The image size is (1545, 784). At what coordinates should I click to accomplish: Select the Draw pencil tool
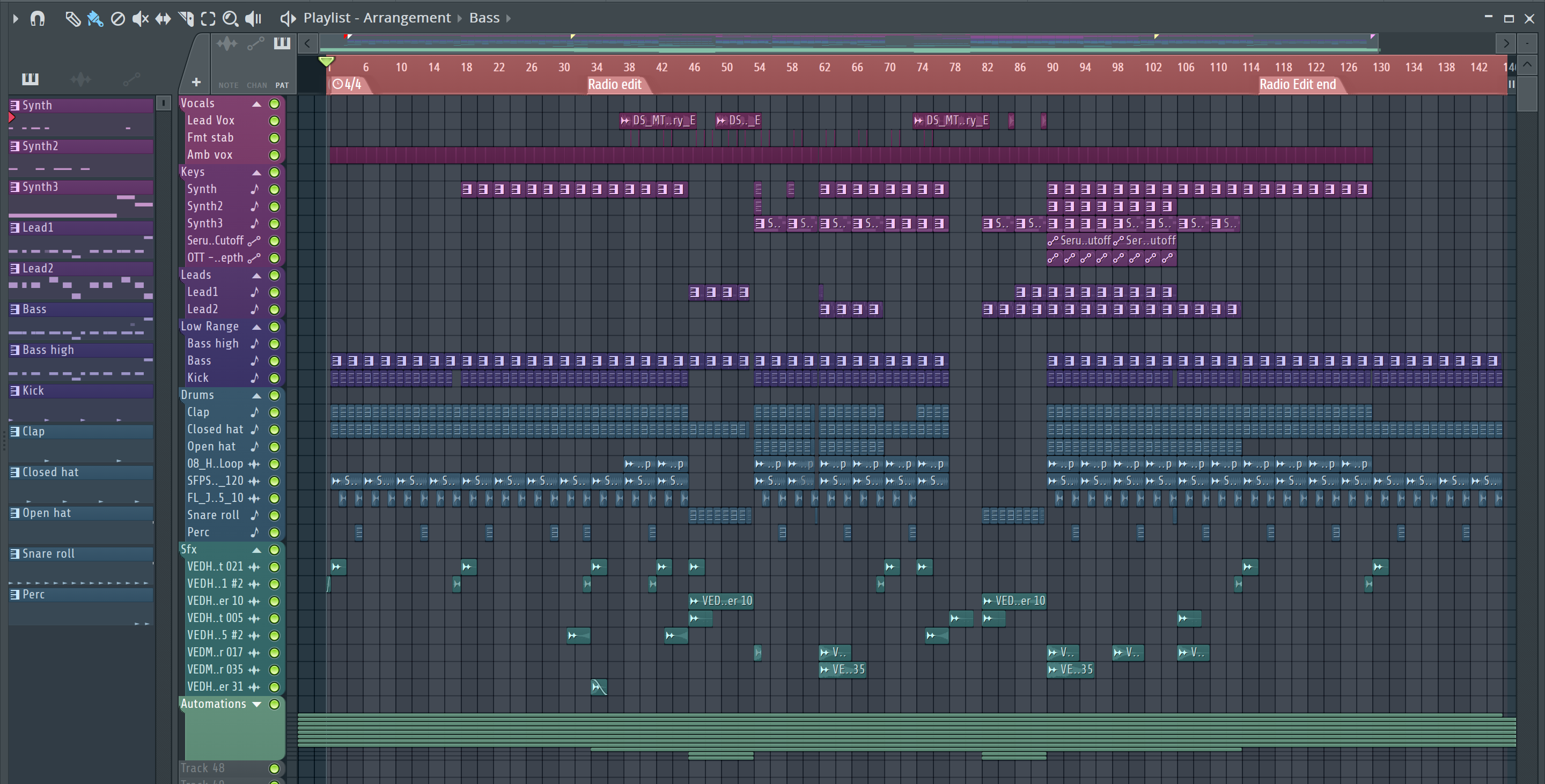point(72,19)
